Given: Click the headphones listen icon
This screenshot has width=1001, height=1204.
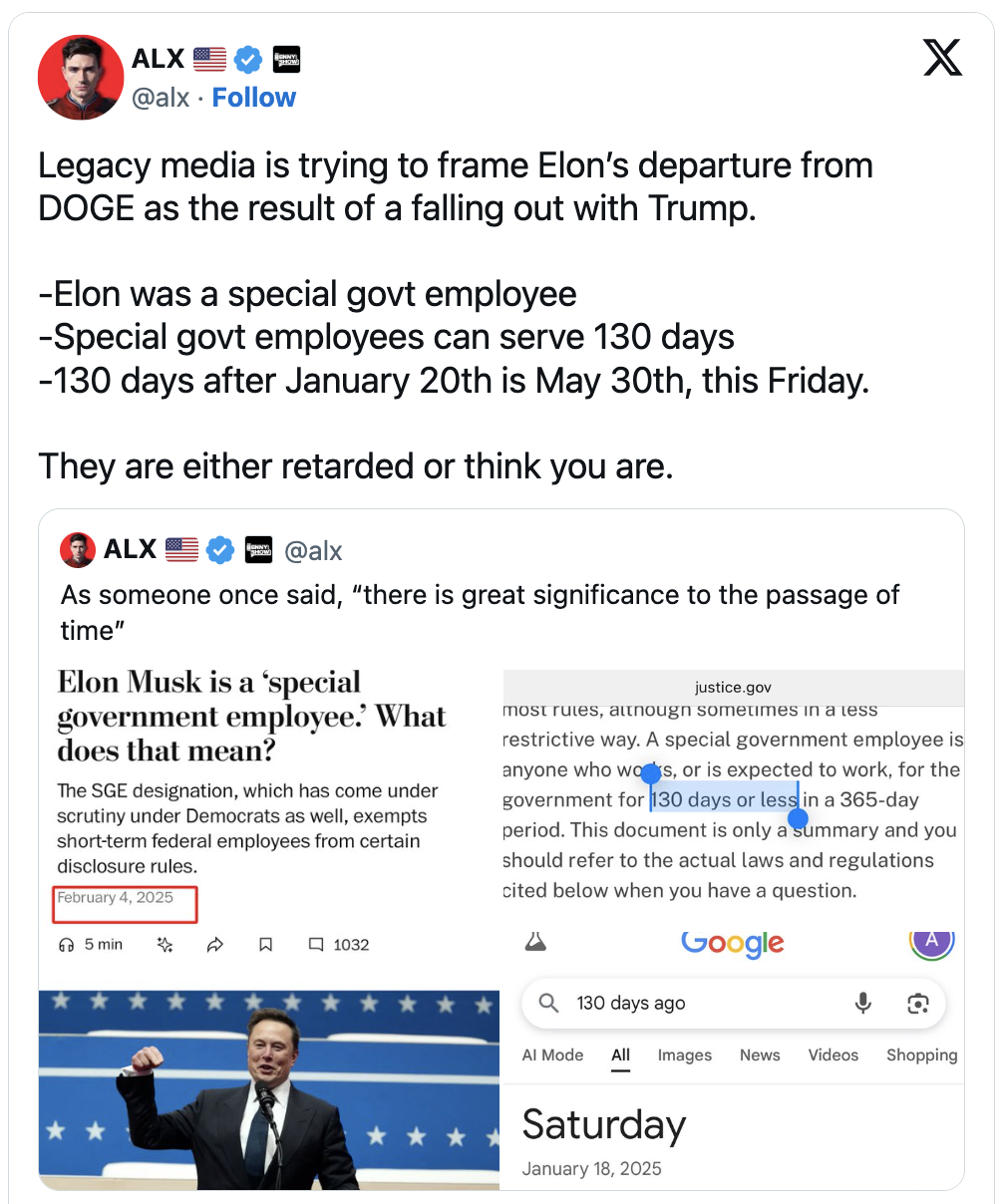Looking at the screenshot, I should pos(67,944).
